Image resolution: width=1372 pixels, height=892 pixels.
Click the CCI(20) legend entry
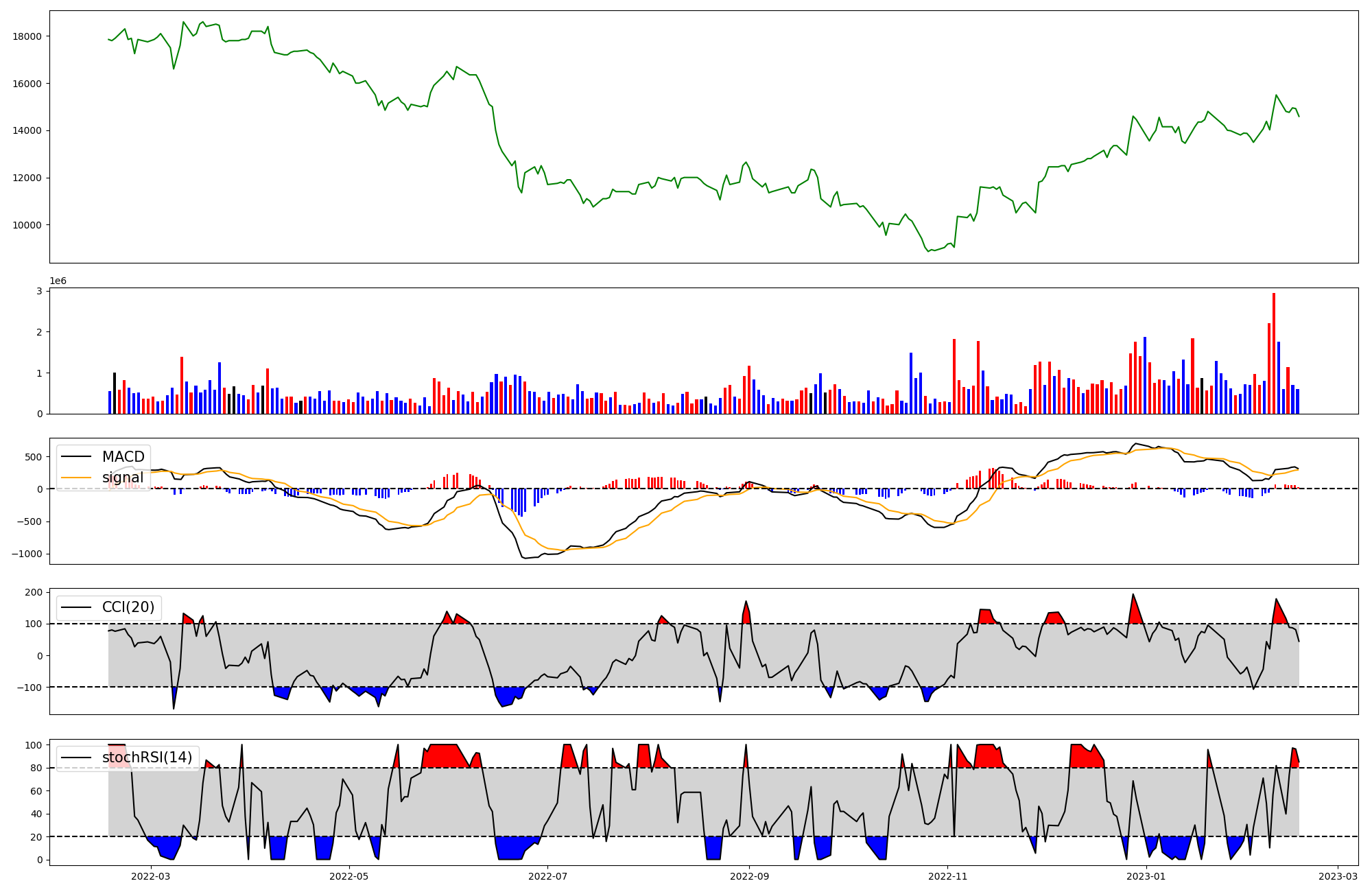pyautogui.click(x=128, y=607)
